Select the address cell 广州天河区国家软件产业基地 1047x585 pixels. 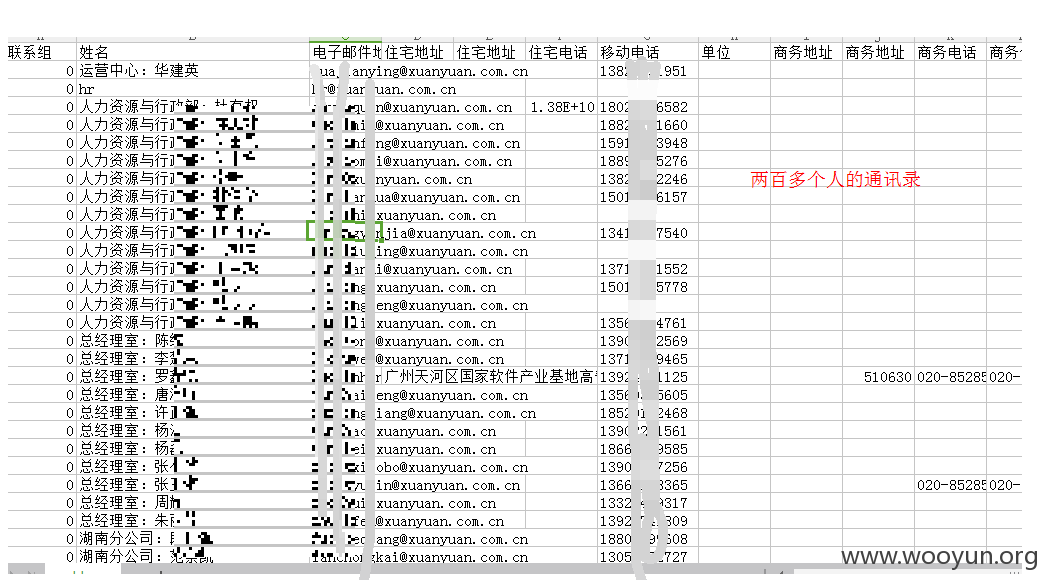(489, 377)
